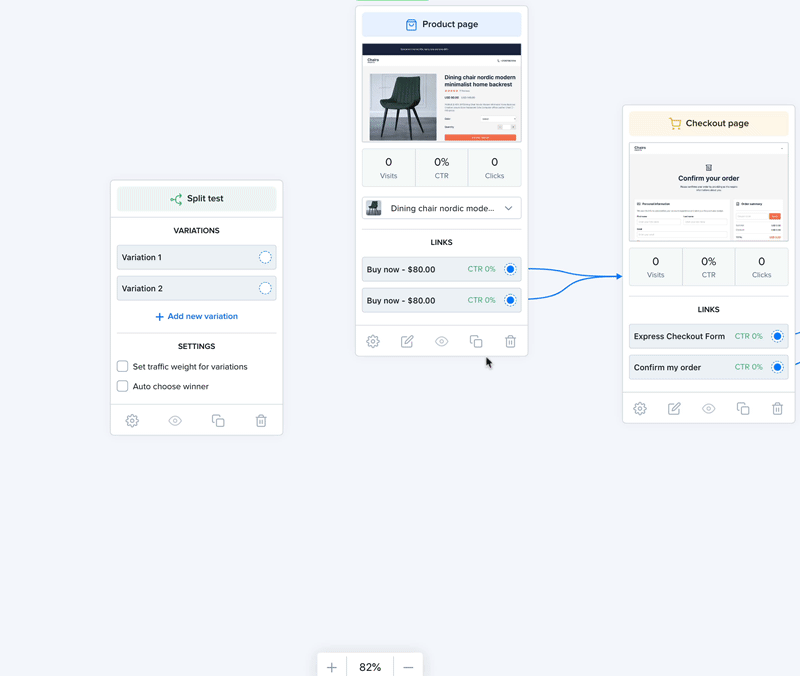Add new variation to split test
Image resolution: width=800 pixels, height=676 pixels.
coord(196,316)
